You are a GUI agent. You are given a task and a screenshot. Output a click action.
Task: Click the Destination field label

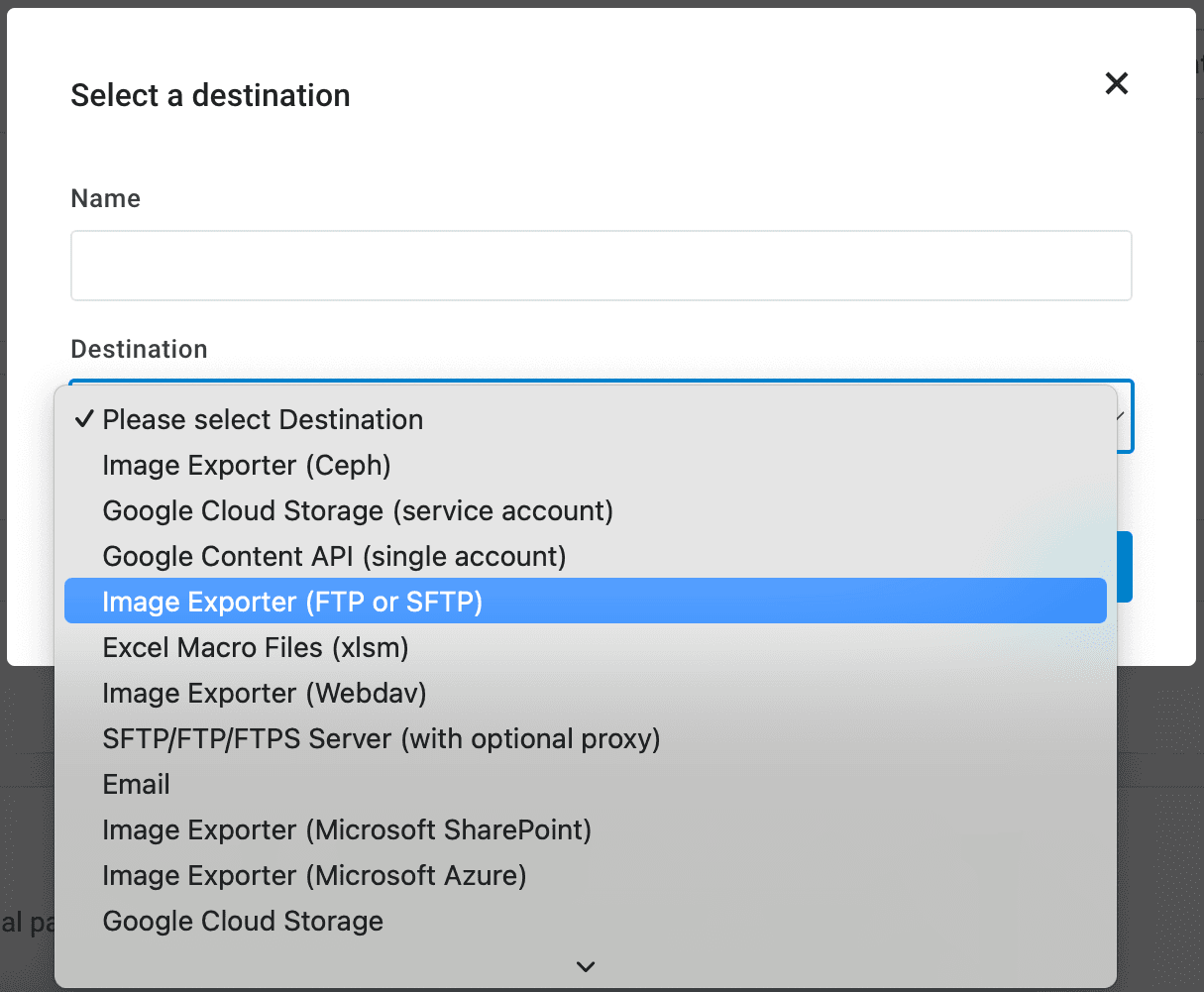coord(139,350)
